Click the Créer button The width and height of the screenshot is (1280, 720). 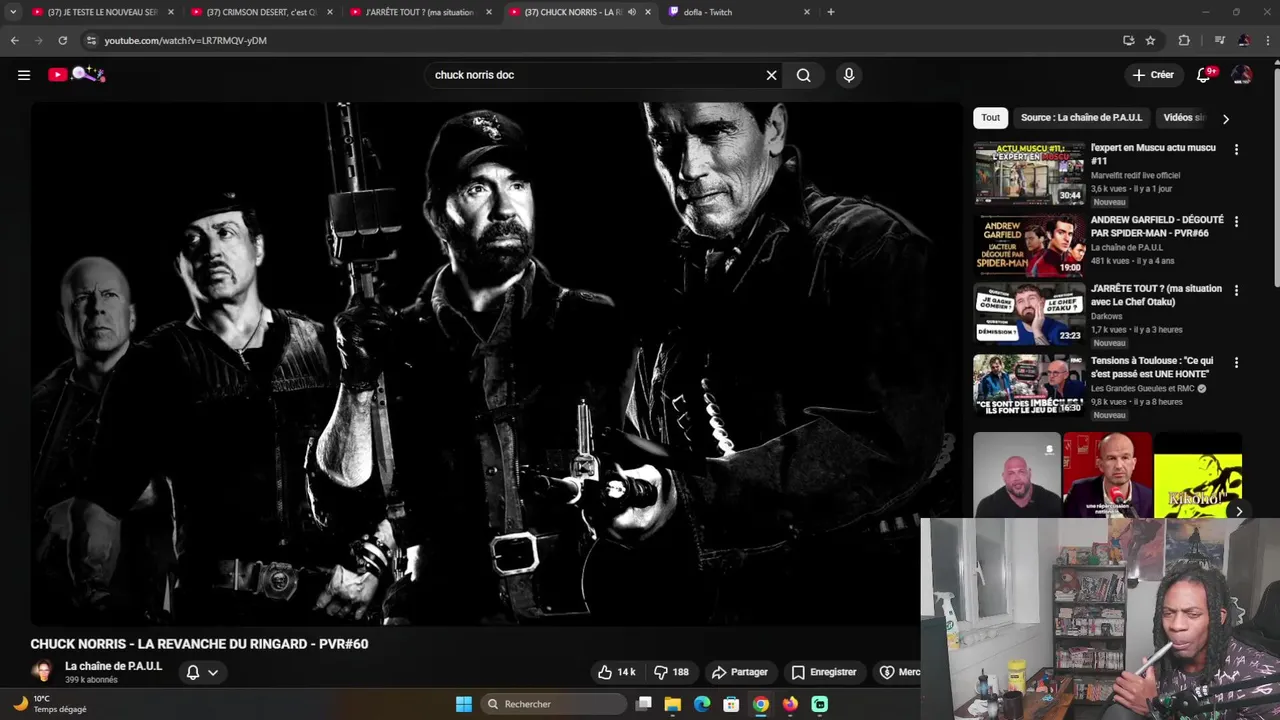(1153, 75)
